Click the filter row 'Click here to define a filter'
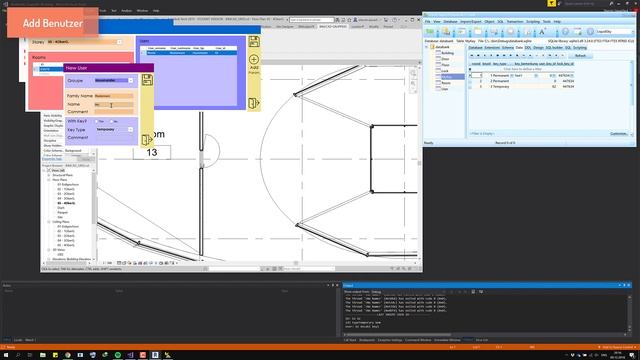This screenshot has height=360, width=640. [x=522, y=69]
